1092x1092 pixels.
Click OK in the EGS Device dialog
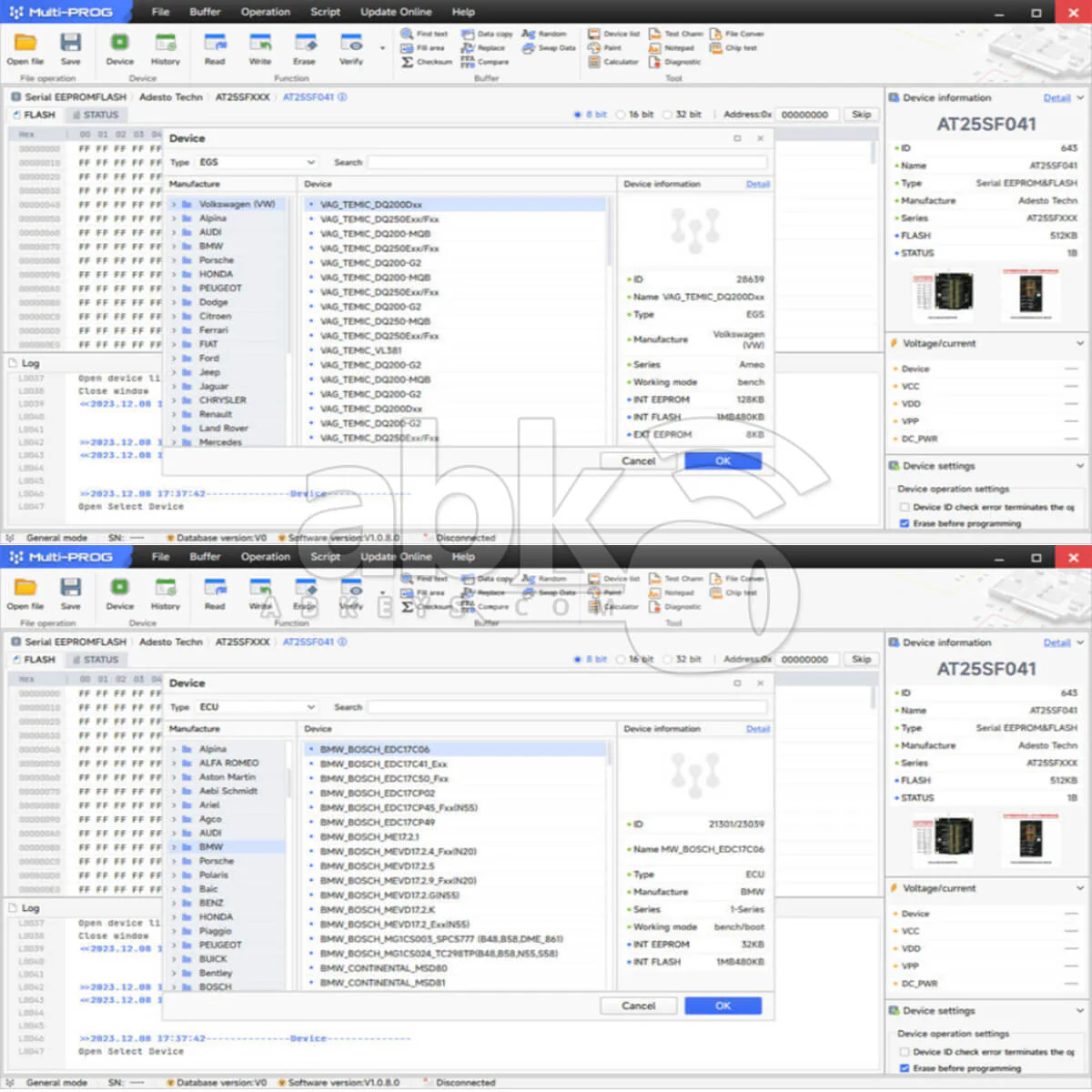[723, 461]
